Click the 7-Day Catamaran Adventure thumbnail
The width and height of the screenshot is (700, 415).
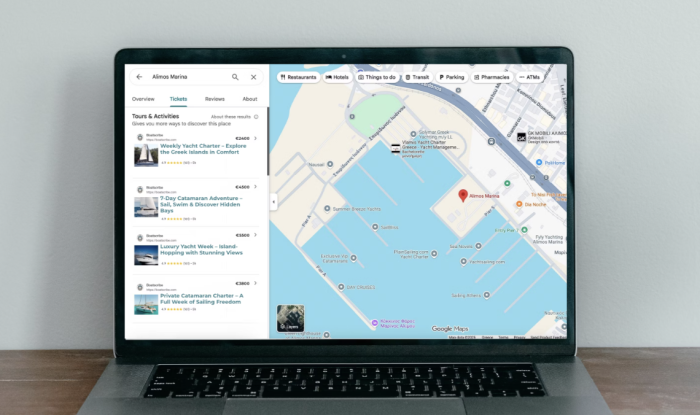click(x=146, y=207)
